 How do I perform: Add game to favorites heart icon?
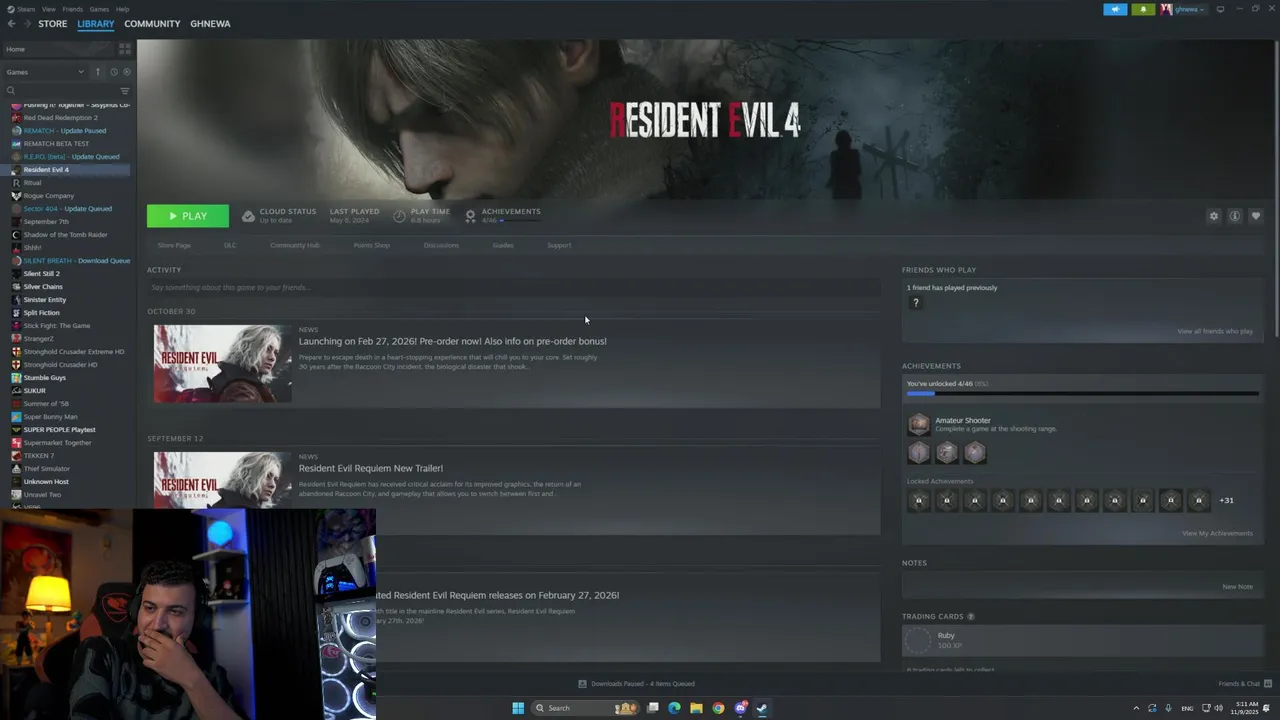click(1256, 216)
